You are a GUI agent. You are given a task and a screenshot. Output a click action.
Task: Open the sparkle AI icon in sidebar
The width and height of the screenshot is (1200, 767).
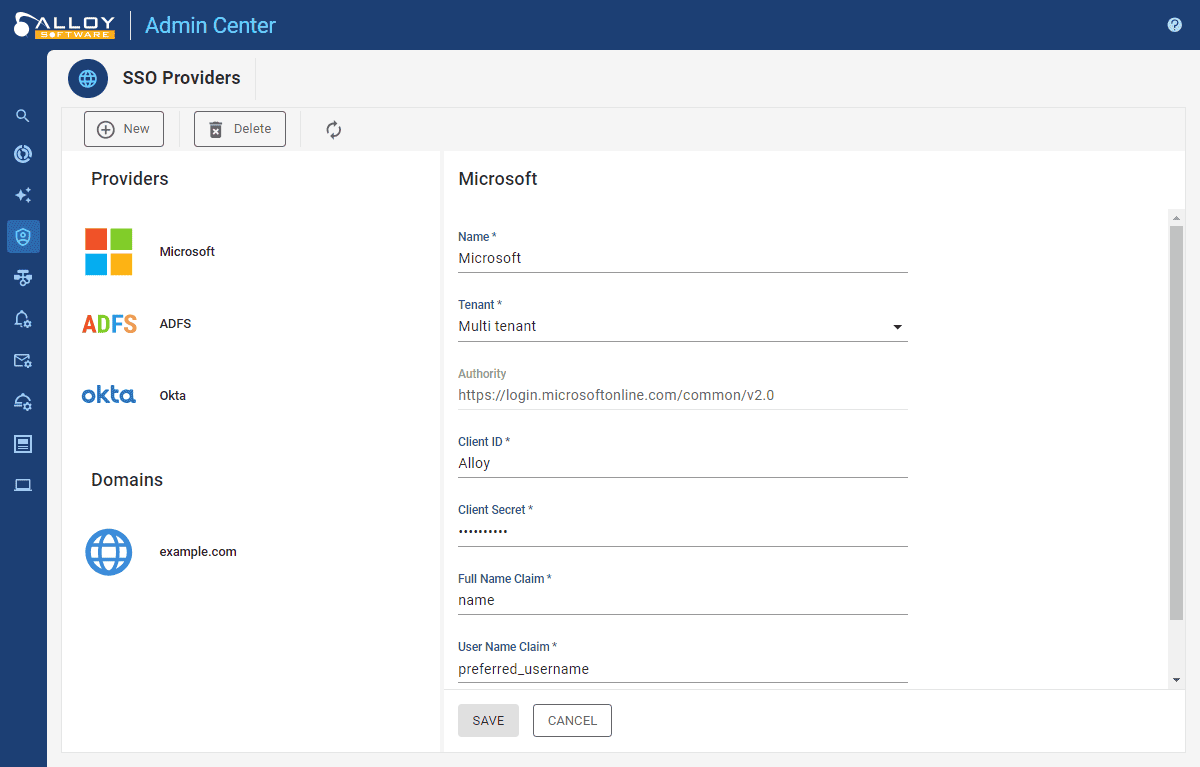[23, 195]
